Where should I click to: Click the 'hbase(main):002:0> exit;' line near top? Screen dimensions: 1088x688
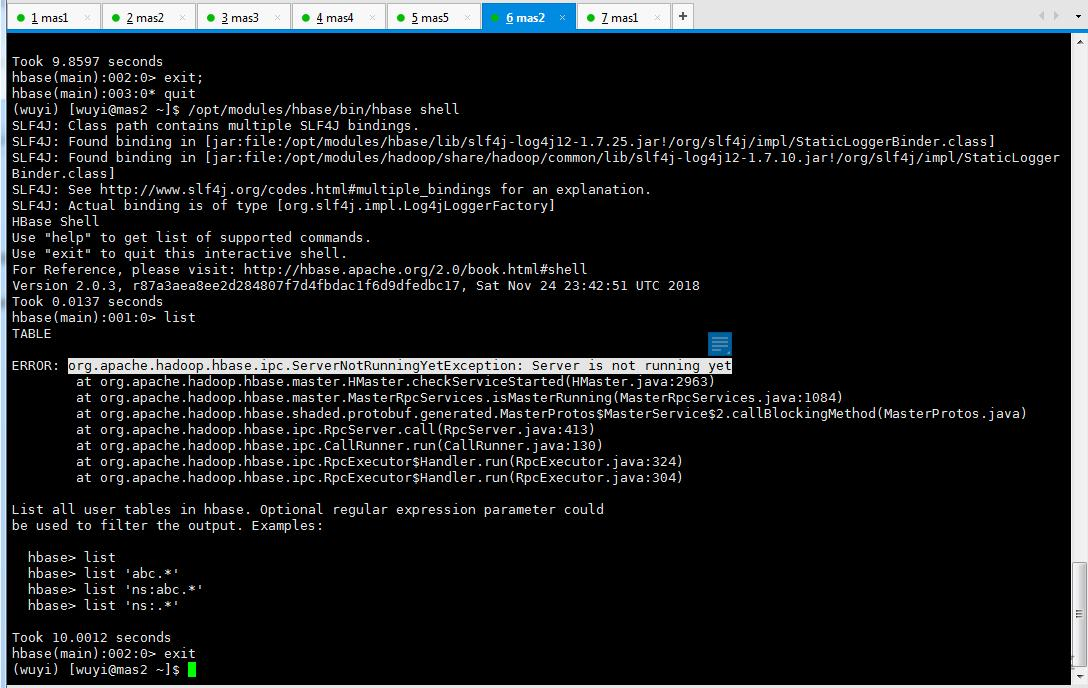(108, 78)
